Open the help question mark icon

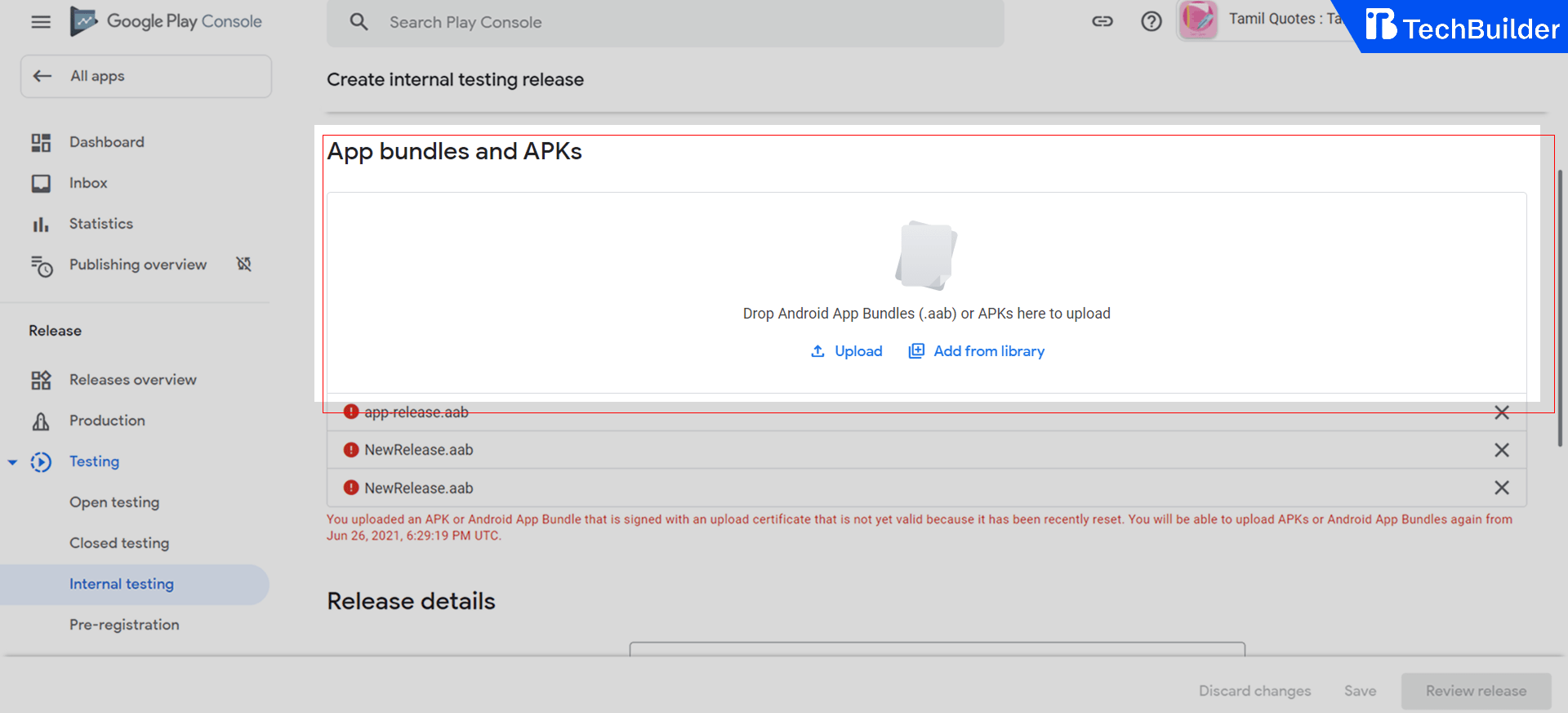click(x=1151, y=22)
